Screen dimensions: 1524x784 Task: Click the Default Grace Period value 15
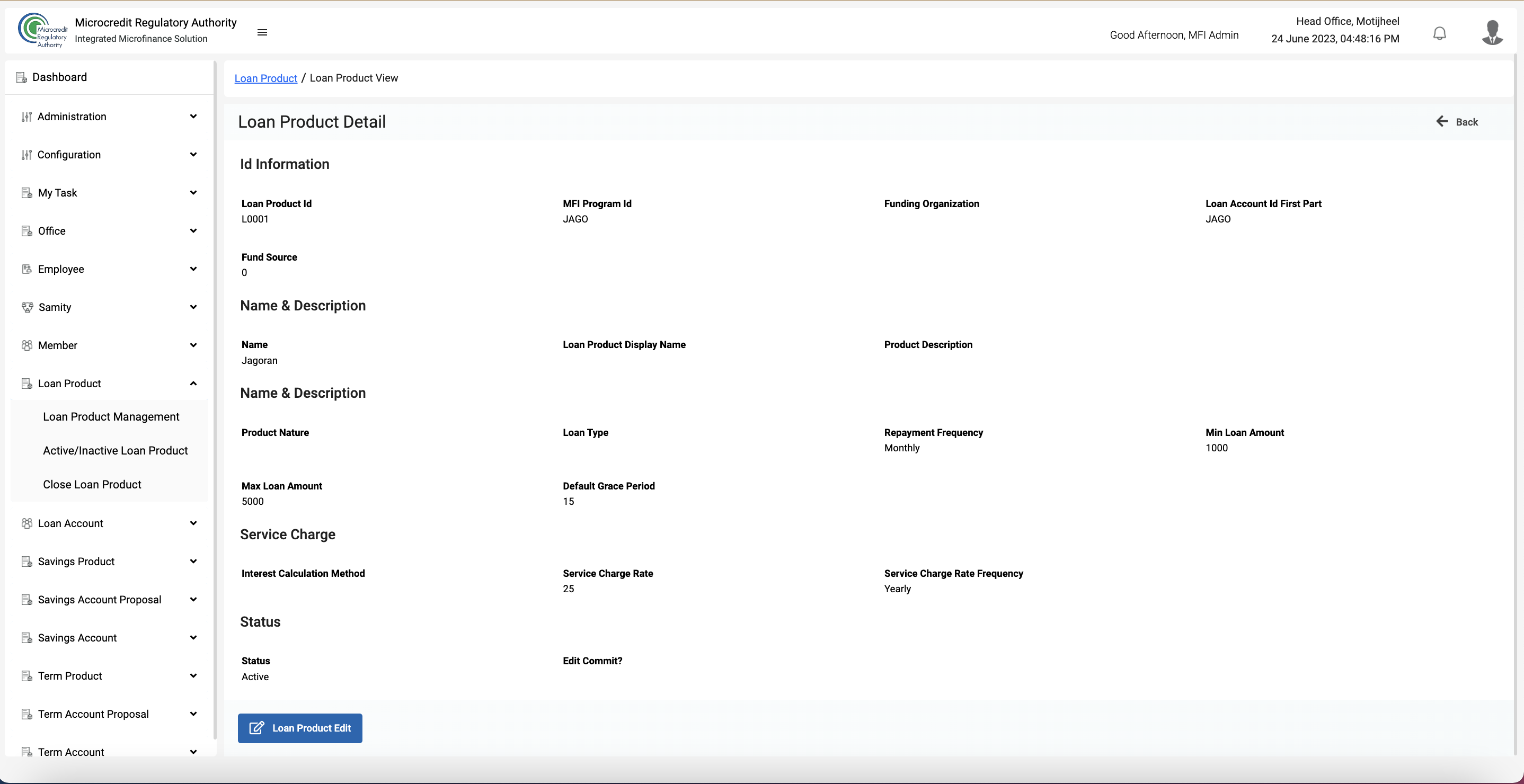(x=568, y=501)
